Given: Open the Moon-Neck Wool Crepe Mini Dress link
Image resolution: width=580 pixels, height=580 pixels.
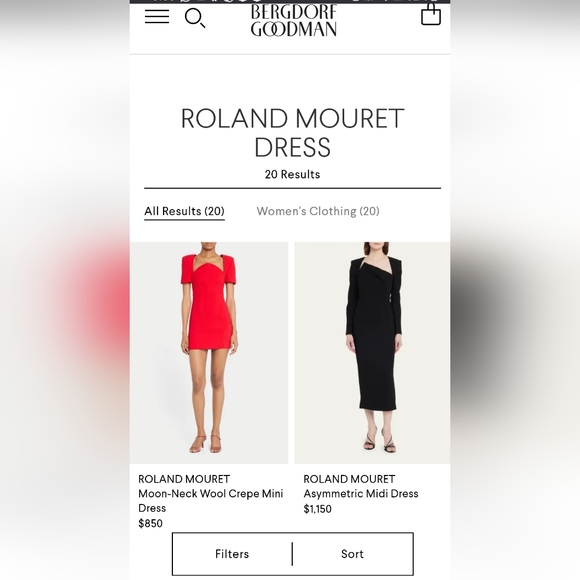Looking at the screenshot, I should tap(211, 501).
